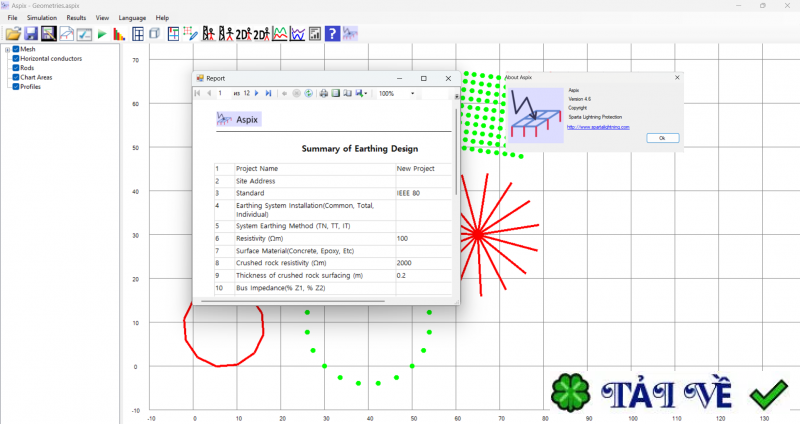Disable the Rods checkbox
This screenshot has width=800, height=424.
16,68
